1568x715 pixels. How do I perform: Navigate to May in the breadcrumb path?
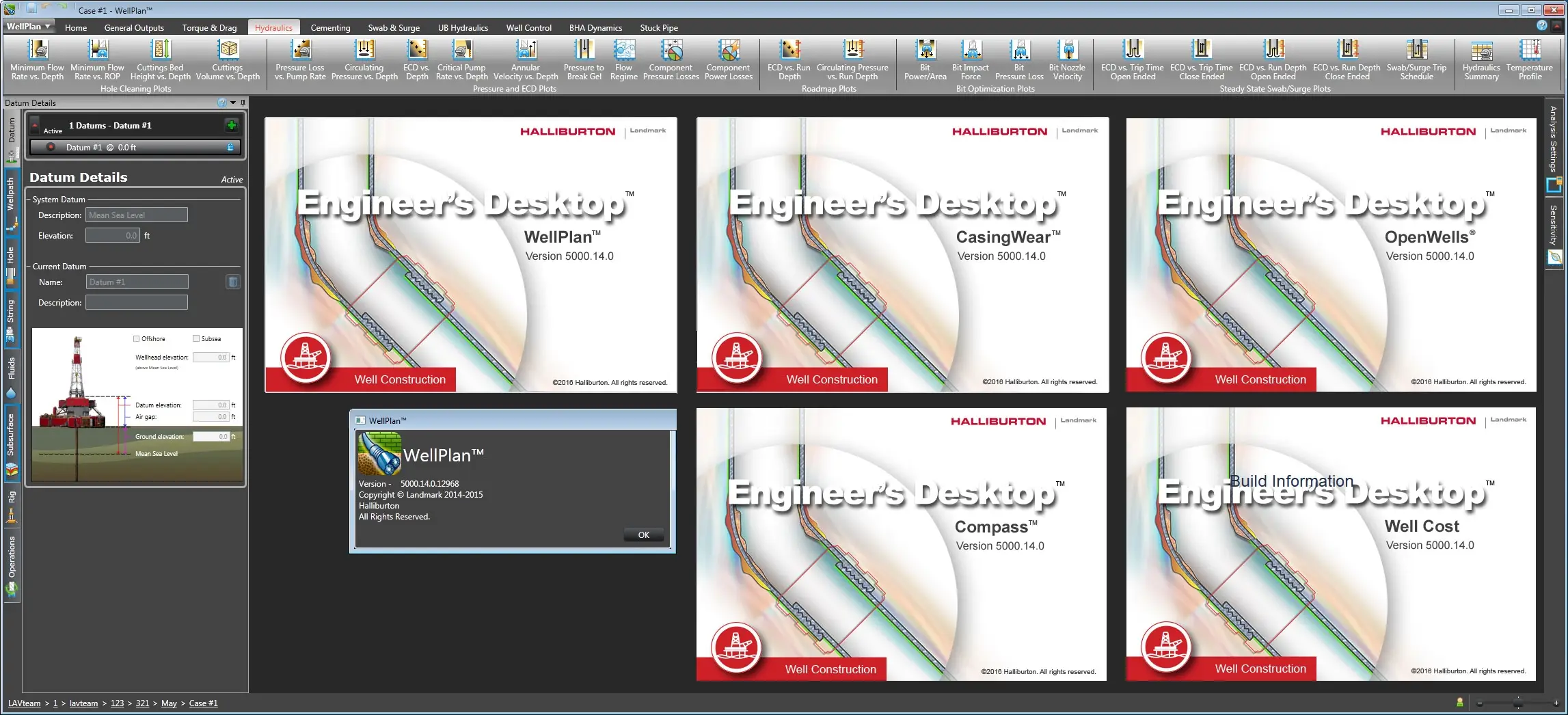coord(169,703)
